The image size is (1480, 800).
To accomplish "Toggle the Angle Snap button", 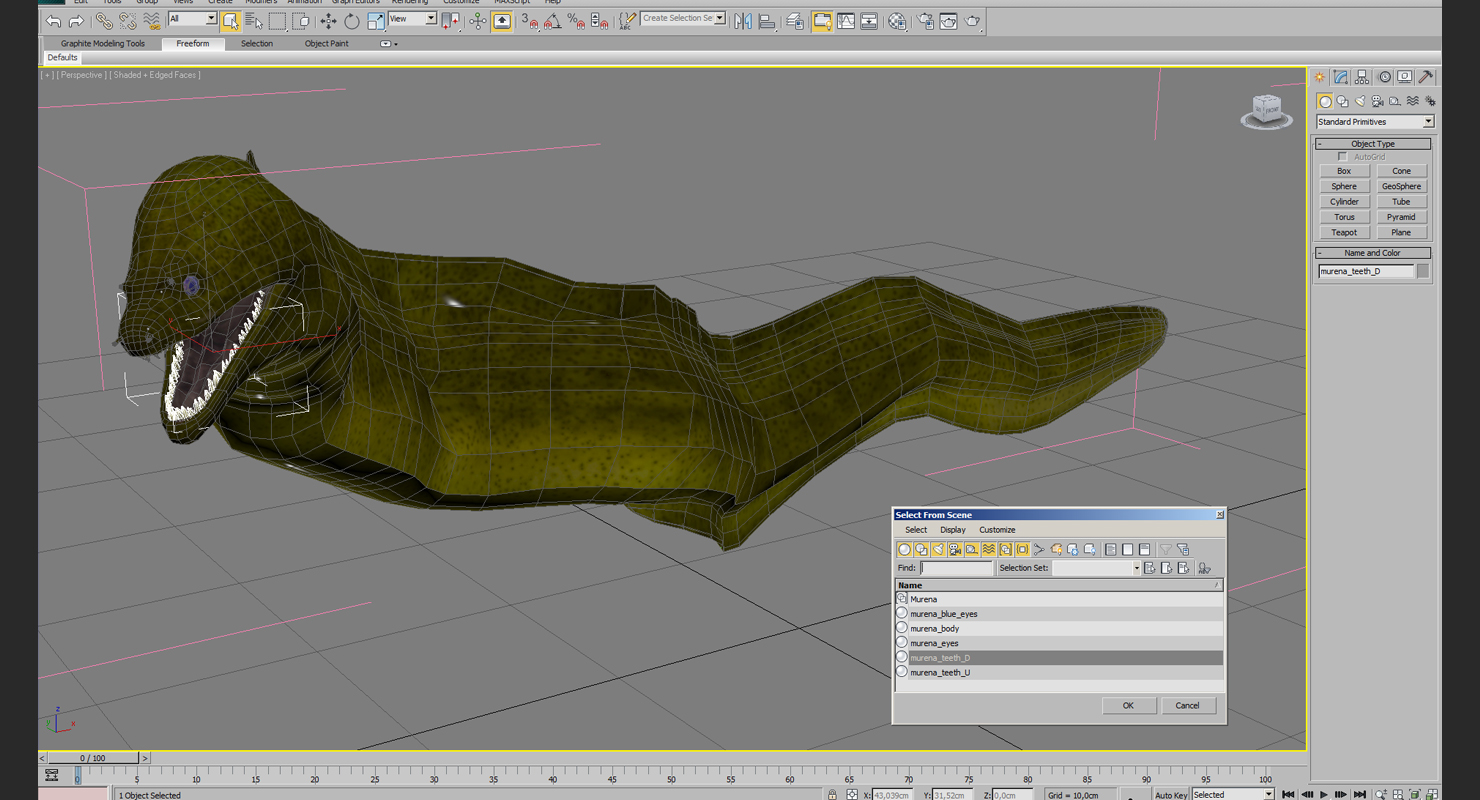I will click(553, 21).
